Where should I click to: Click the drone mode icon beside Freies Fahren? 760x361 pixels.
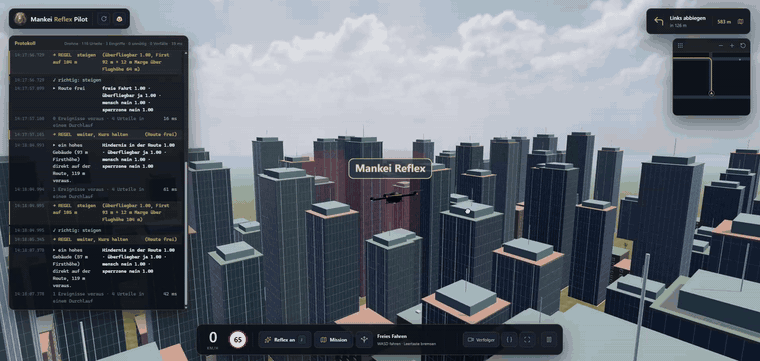[x=364, y=340]
